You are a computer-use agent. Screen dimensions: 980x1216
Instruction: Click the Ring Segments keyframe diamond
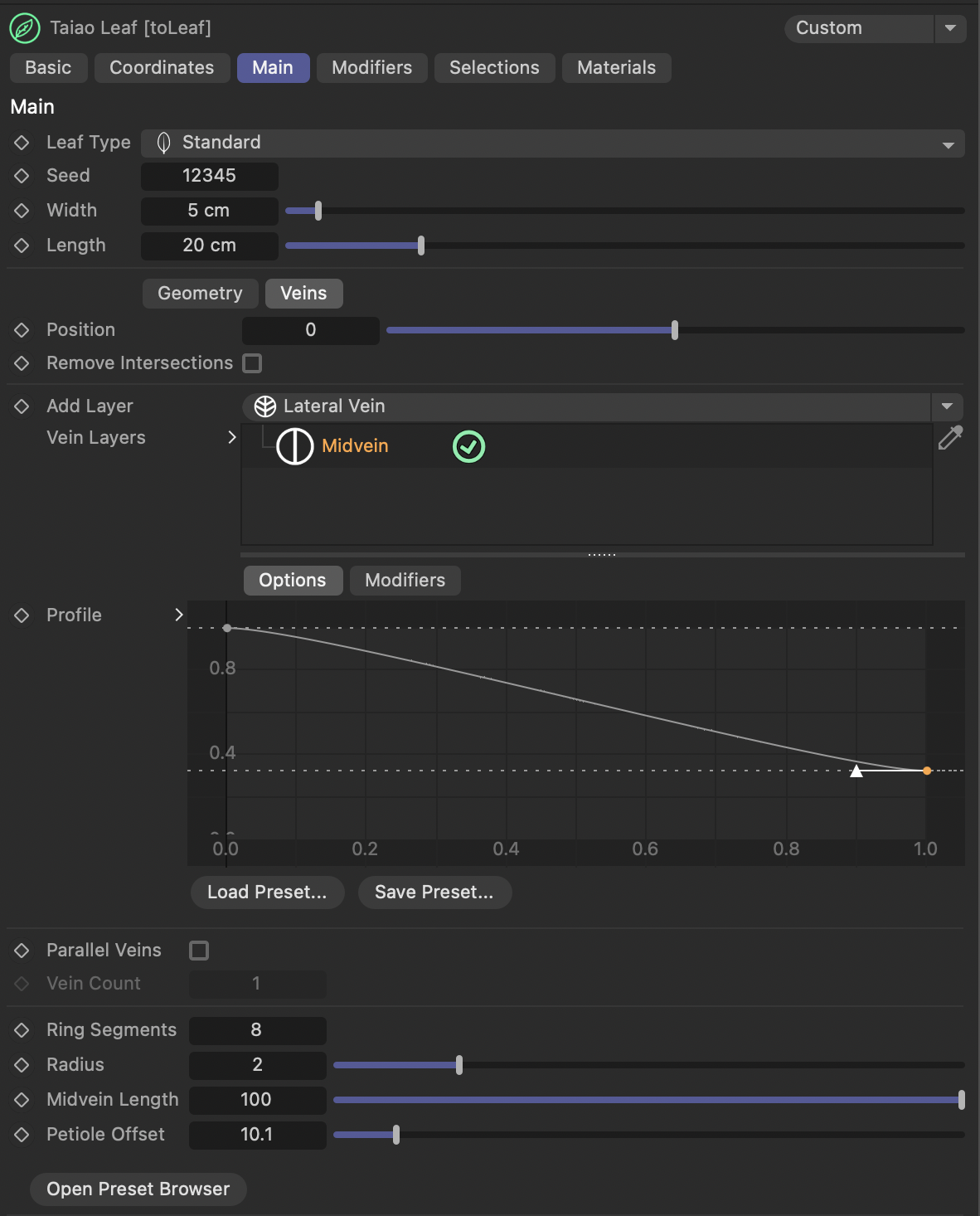pos(22,1030)
